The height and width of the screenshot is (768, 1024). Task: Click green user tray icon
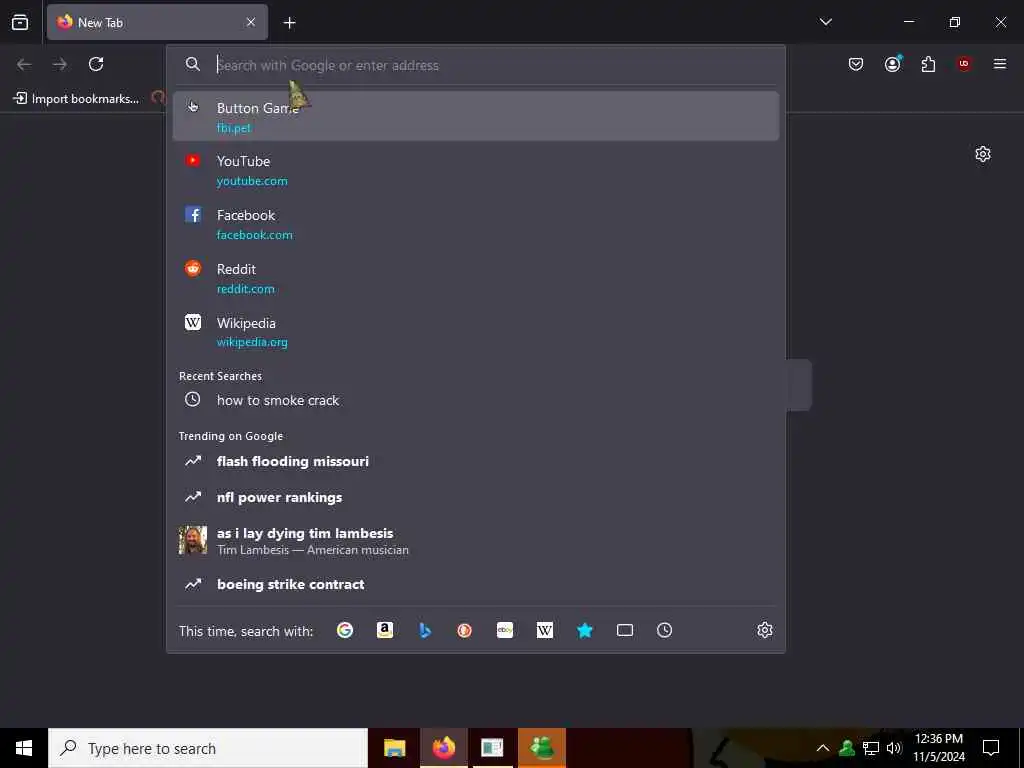point(847,748)
